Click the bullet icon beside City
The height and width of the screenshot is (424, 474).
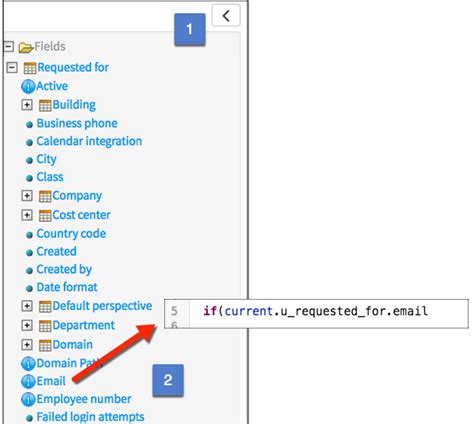[x=29, y=160]
